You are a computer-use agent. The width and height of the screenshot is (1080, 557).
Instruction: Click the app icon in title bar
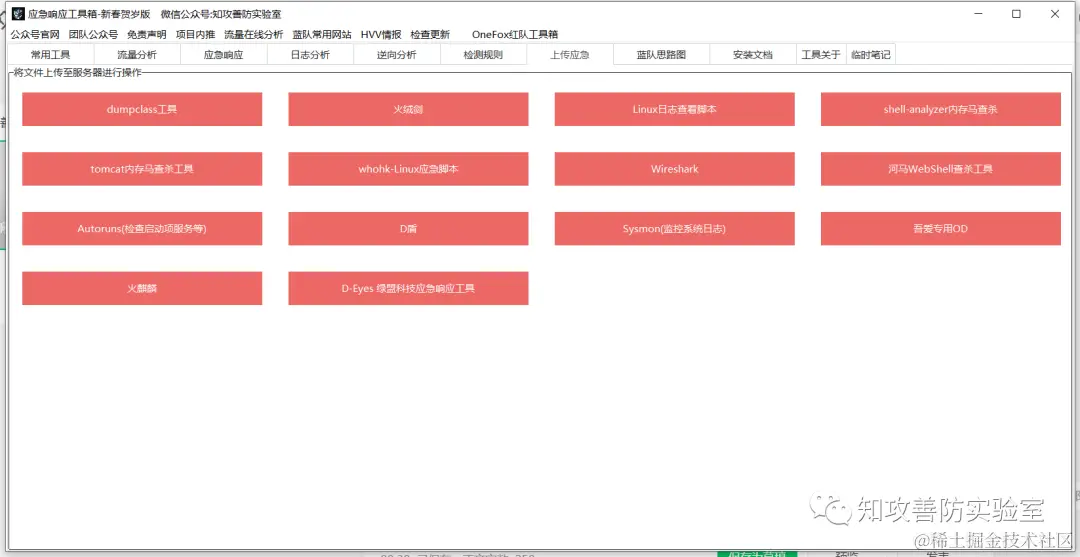tap(18, 14)
